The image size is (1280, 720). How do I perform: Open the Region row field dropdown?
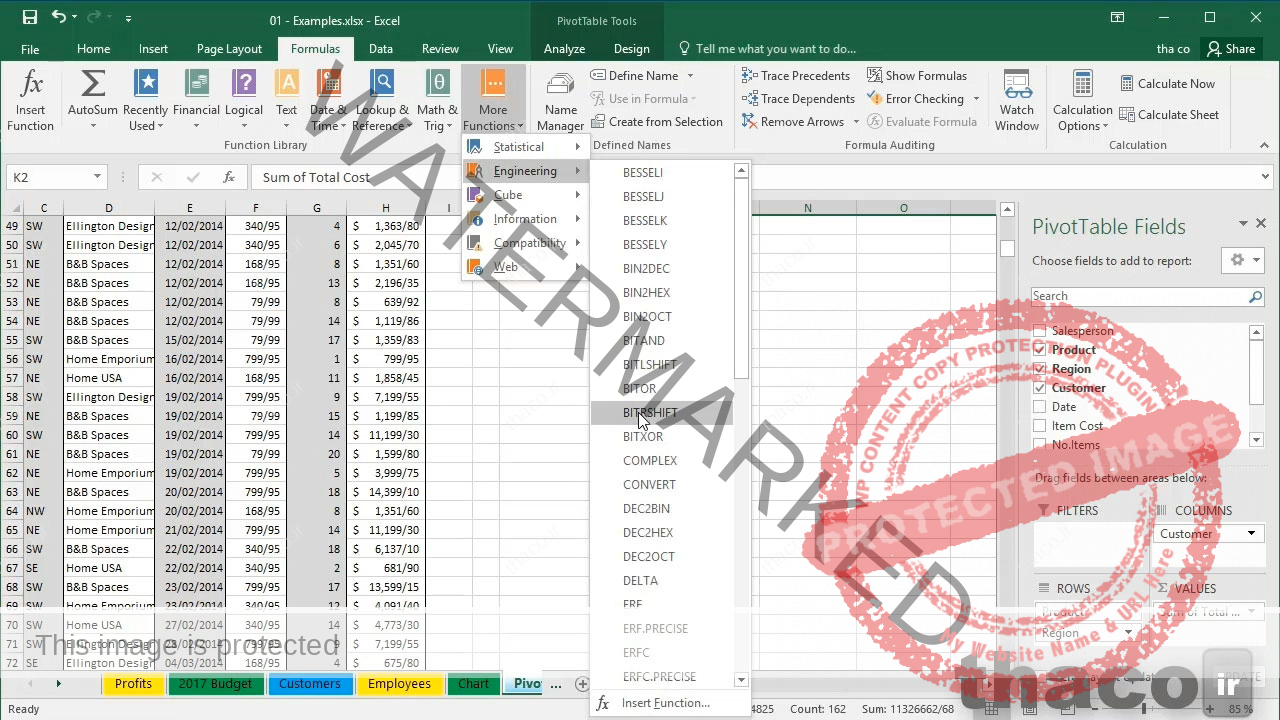(1128, 633)
